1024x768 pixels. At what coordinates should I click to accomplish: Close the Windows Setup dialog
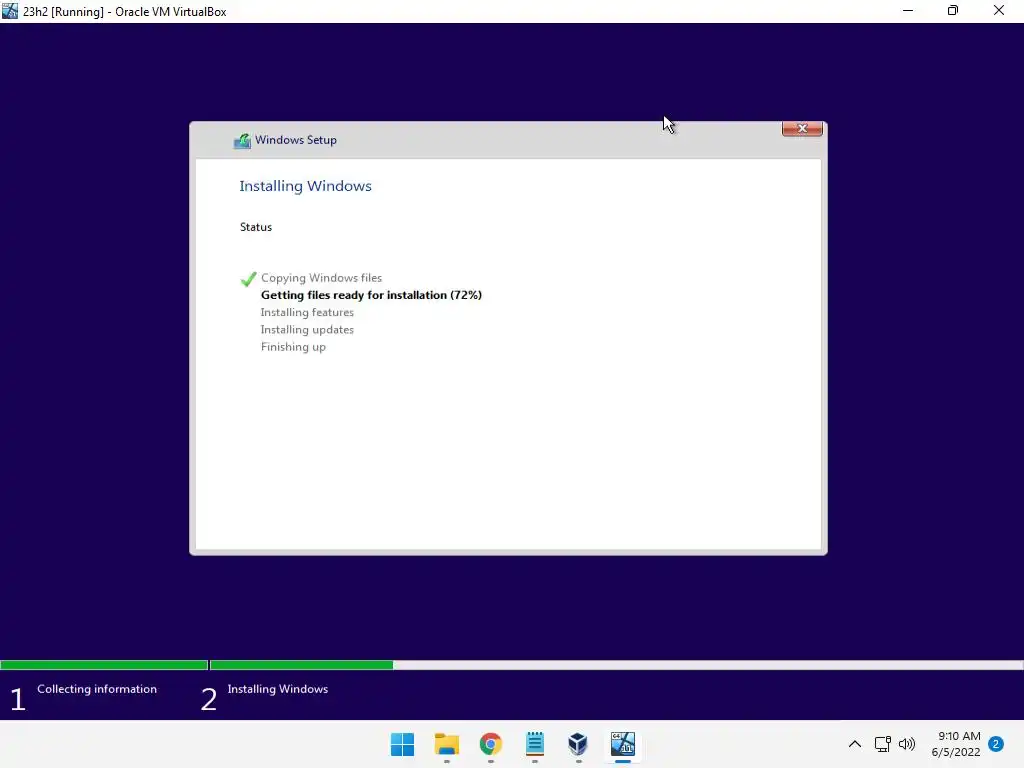pos(802,129)
